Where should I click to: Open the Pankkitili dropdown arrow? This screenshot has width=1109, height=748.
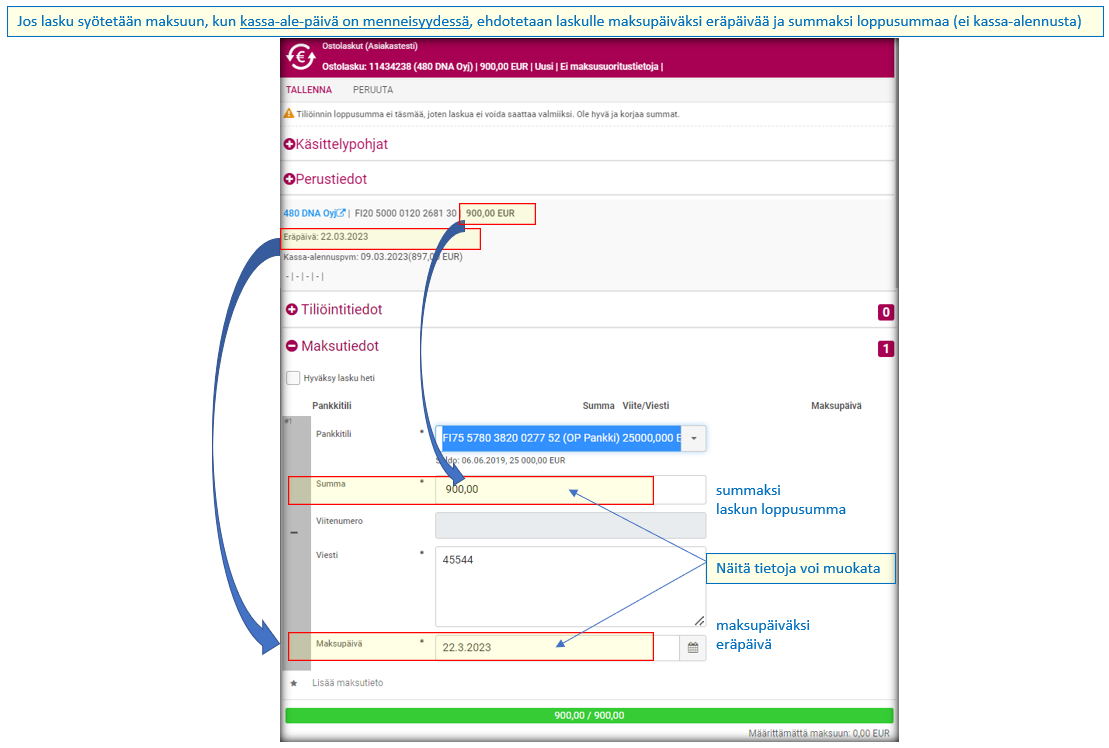(694, 438)
